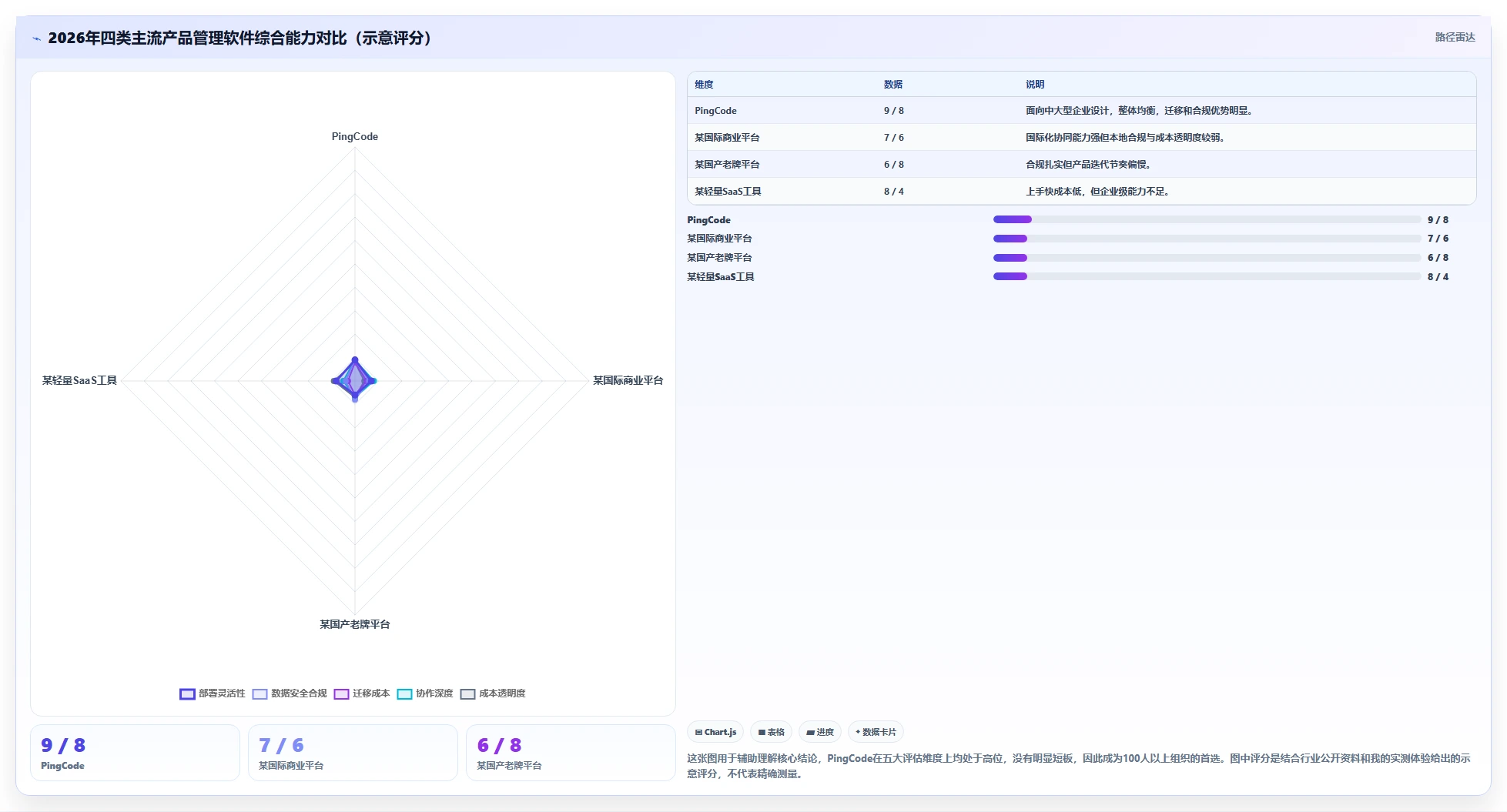Click the radar polygon at chart center

(x=354, y=379)
